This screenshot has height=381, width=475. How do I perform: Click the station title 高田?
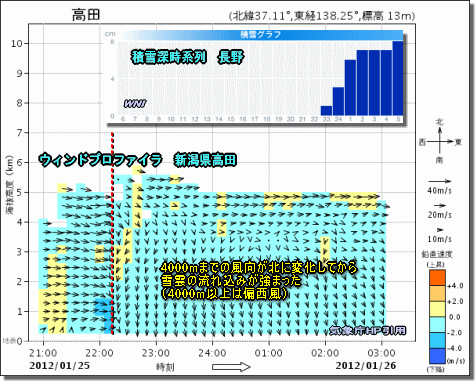86,15
